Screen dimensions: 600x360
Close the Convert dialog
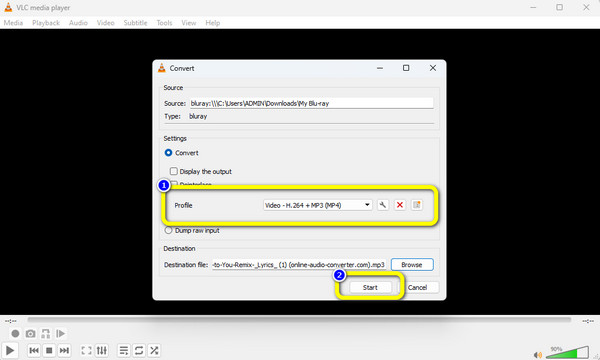(433, 68)
